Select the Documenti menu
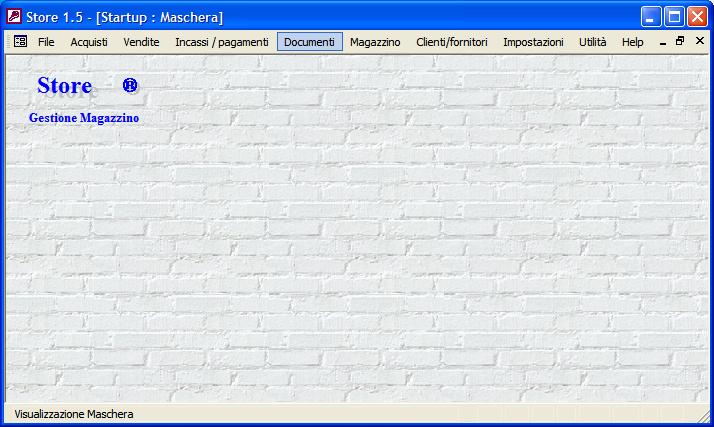The height and width of the screenshot is (427, 714). tap(309, 42)
